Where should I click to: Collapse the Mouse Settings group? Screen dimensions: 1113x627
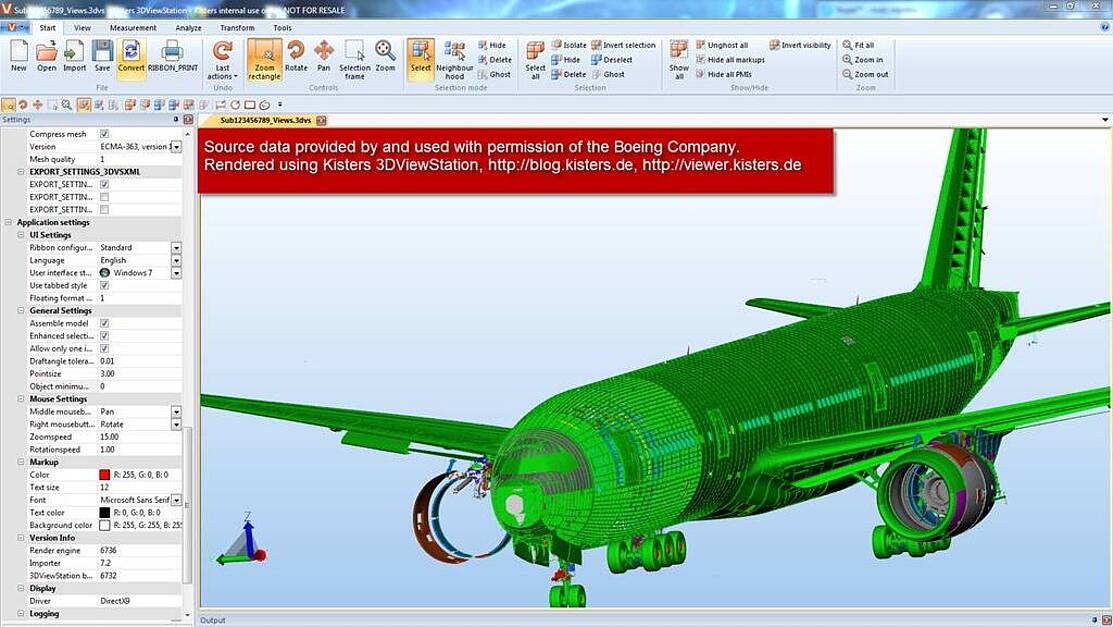[x=21, y=399]
